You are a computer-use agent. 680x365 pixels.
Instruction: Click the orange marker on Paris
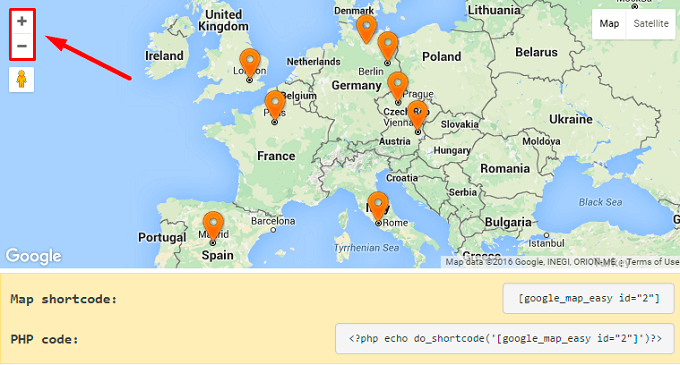[275, 105]
